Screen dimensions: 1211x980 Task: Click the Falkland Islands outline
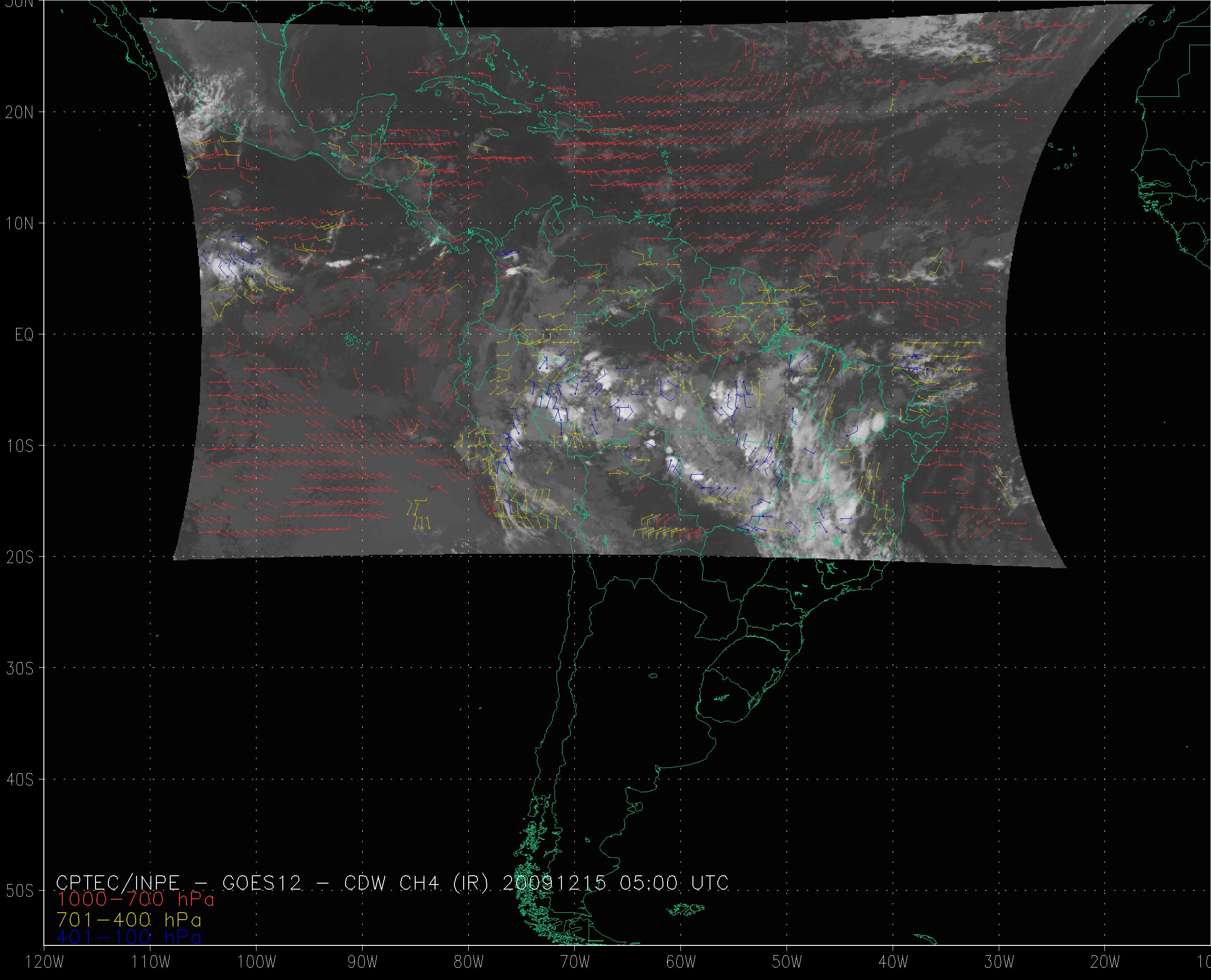pyautogui.click(x=686, y=909)
